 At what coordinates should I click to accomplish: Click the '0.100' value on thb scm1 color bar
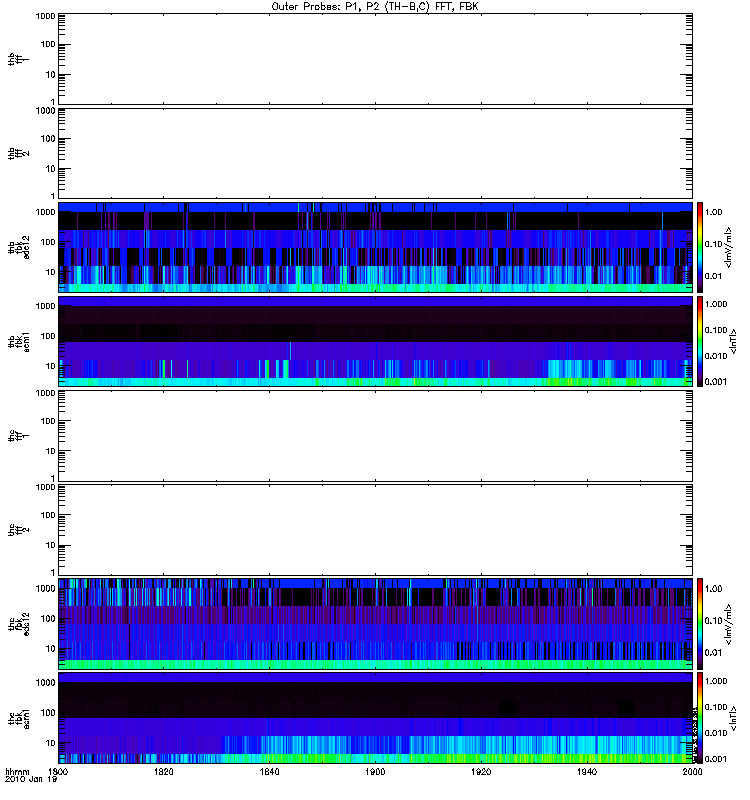(x=716, y=330)
